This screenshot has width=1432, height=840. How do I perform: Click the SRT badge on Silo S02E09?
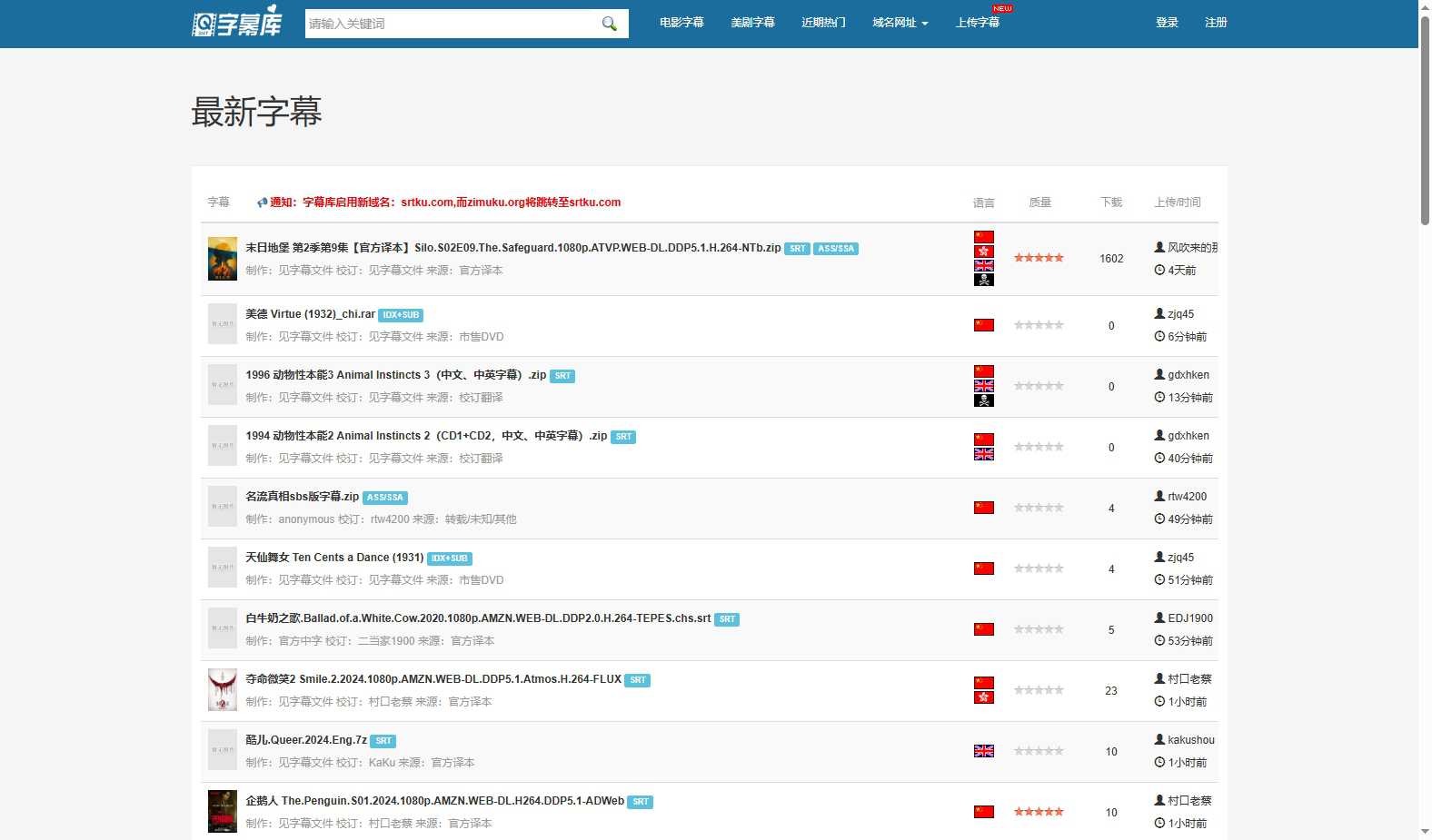pyautogui.click(x=797, y=249)
